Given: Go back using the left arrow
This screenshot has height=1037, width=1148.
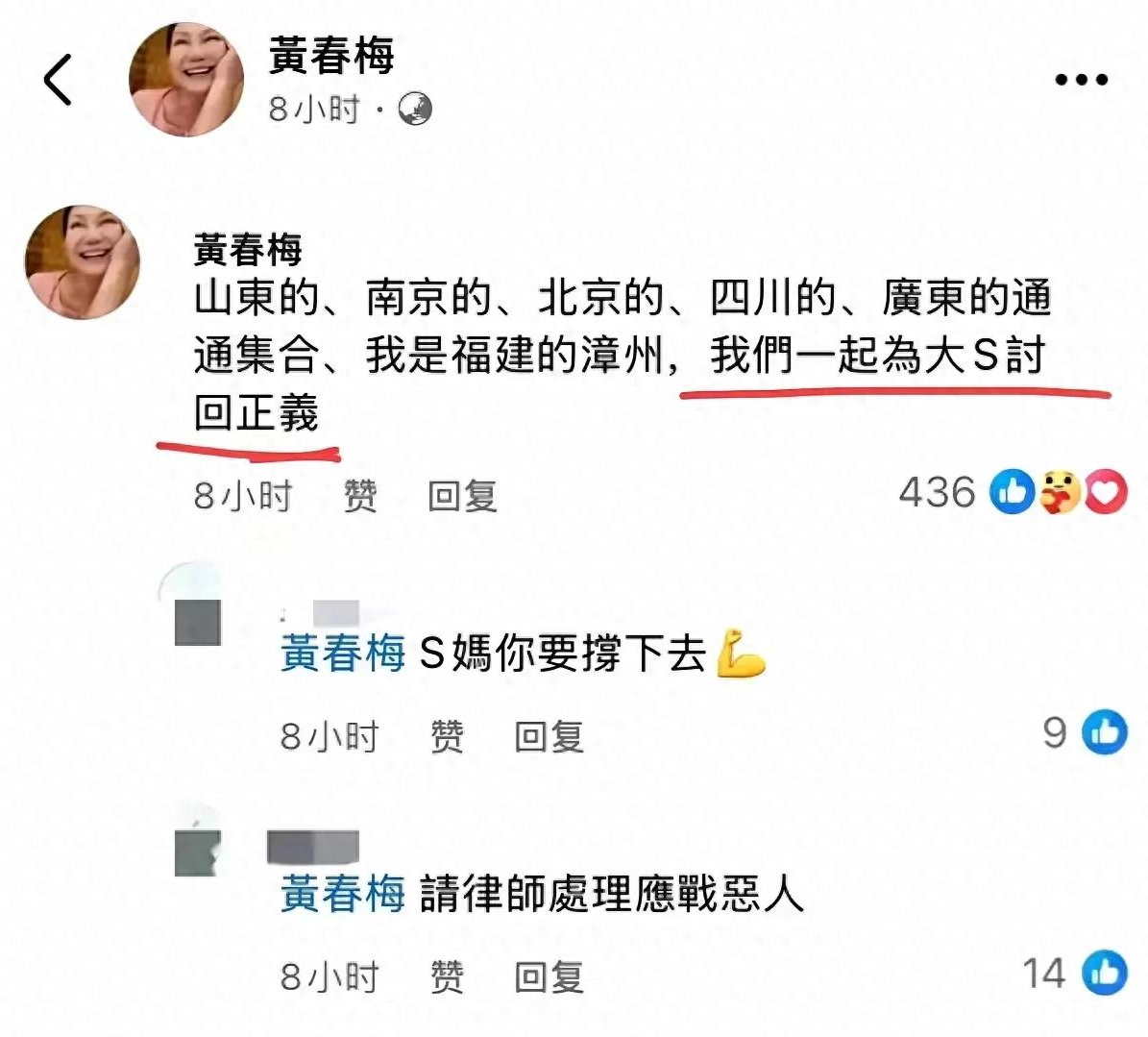Looking at the screenshot, I should tap(58, 80).
